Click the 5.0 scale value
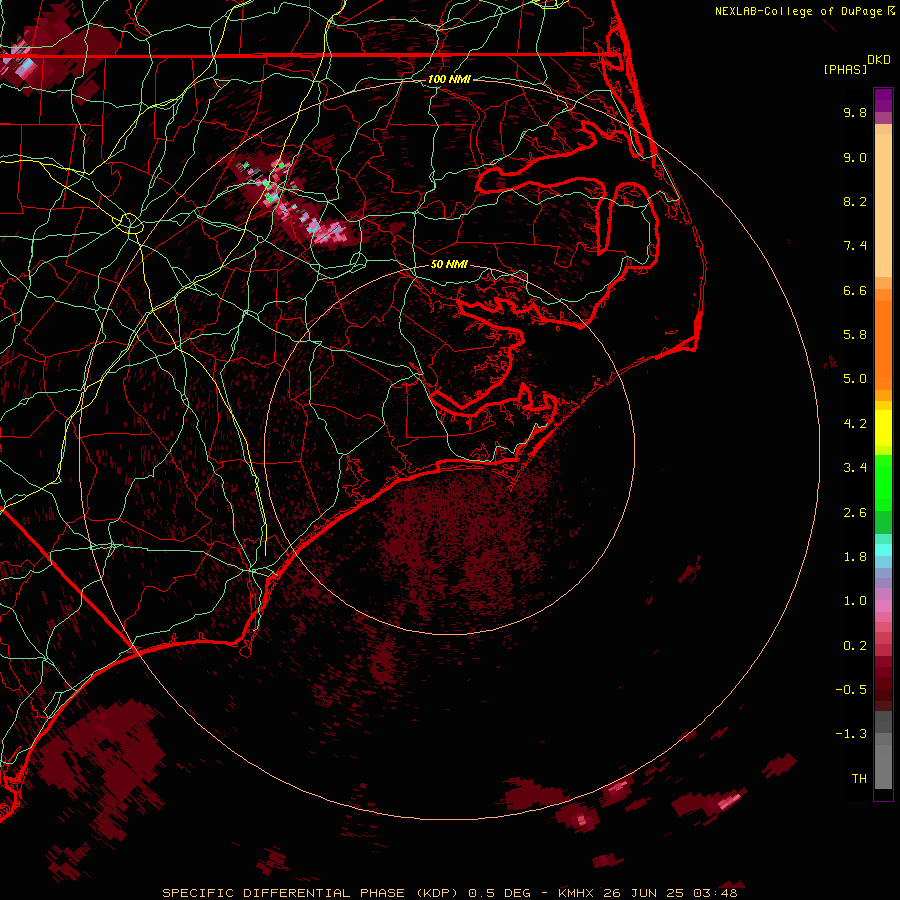Screen dimensions: 900x900 pyautogui.click(x=855, y=379)
